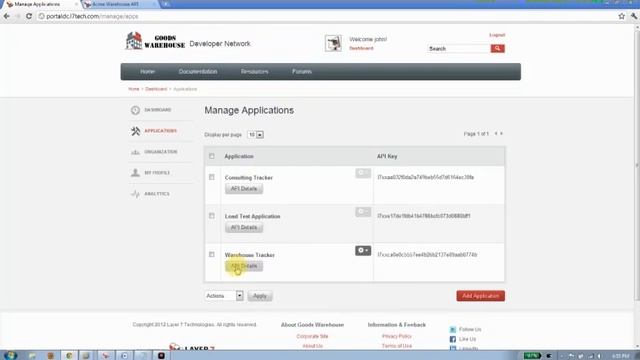Image resolution: width=640 pixels, height=360 pixels.
Task: Click the Application column header
Action: click(239, 156)
